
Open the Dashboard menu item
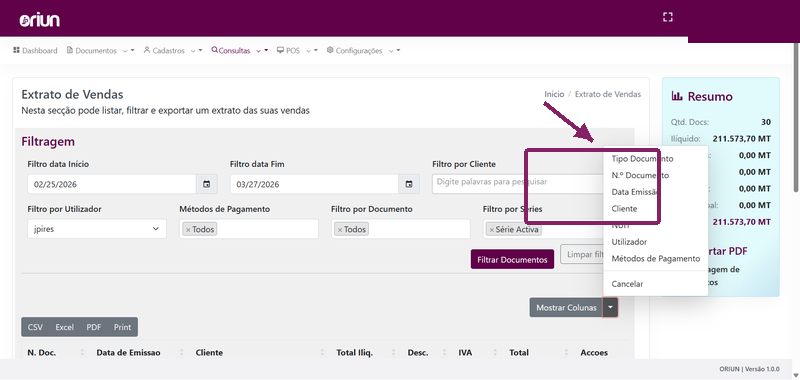(x=35, y=50)
